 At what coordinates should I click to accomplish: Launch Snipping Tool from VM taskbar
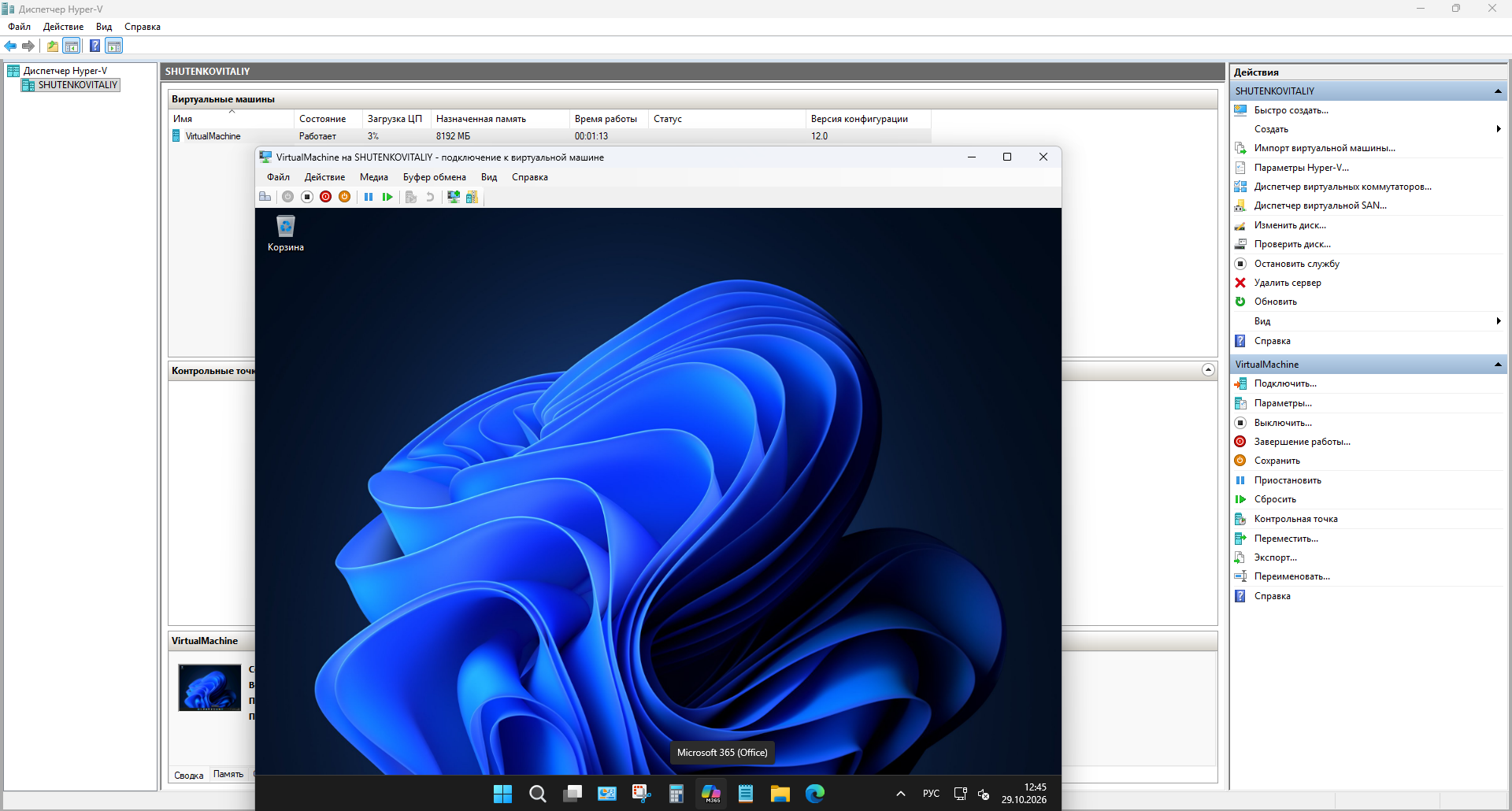[641, 794]
